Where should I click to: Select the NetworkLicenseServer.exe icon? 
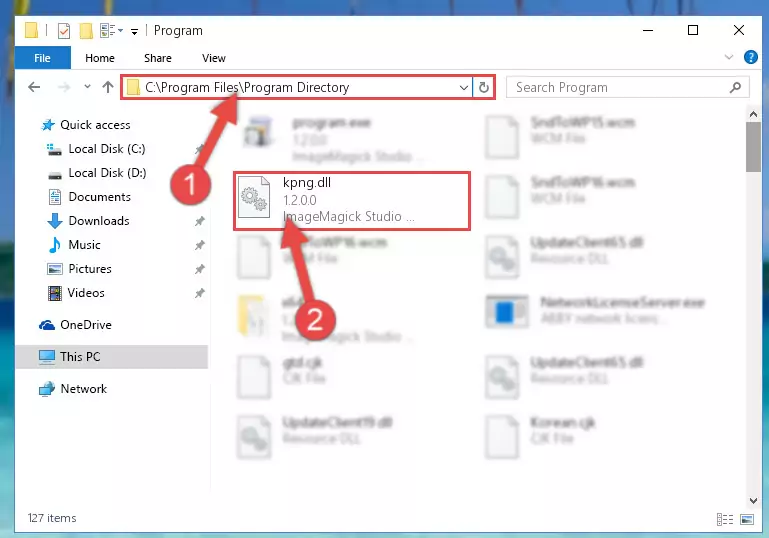pyautogui.click(x=507, y=311)
